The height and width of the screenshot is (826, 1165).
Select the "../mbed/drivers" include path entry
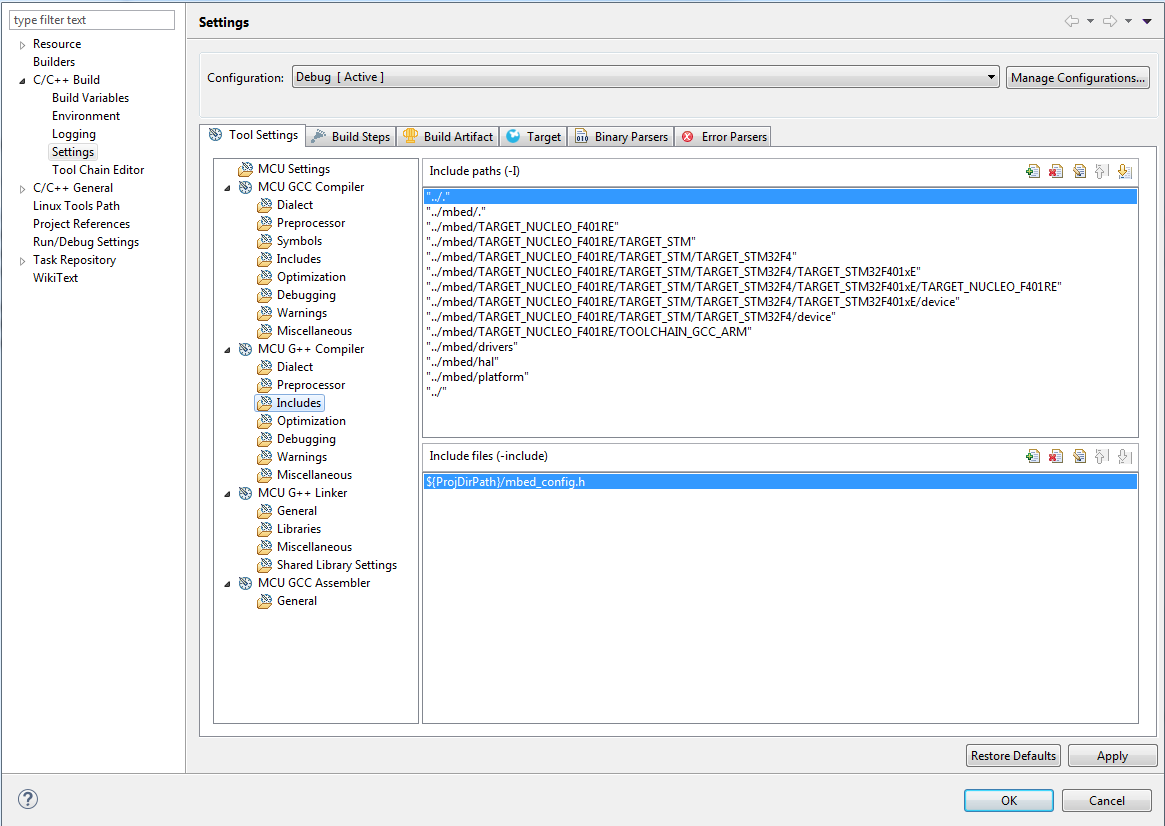pyautogui.click(x=471, y=346)
